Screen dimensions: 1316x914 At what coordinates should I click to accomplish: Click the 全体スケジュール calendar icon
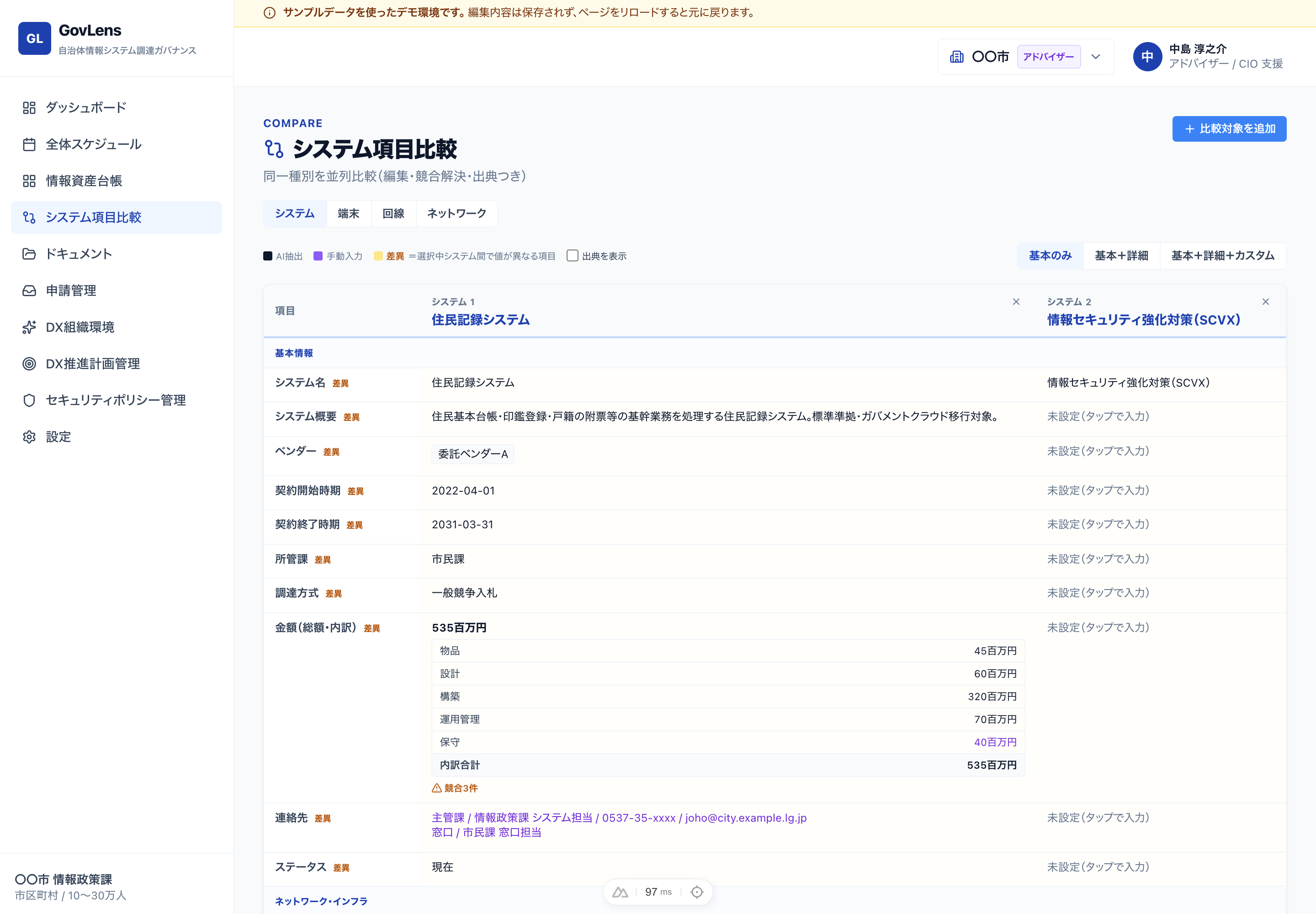point(29,144)
